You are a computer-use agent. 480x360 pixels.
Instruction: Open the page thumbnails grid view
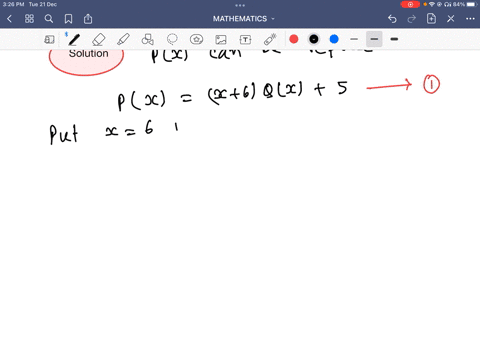(29, 19)
